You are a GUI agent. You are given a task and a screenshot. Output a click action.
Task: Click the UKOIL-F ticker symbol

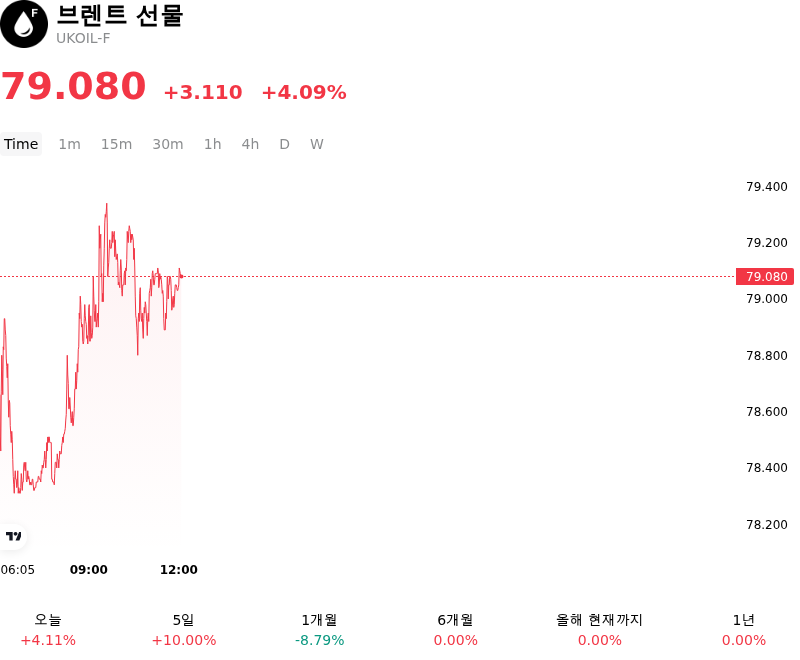pos(83,38)
